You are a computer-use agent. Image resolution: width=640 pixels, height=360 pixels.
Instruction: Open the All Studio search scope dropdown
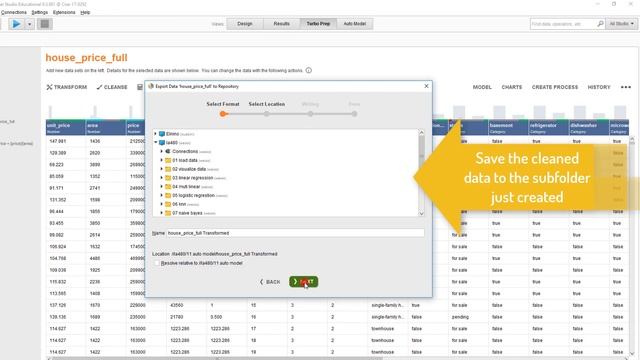621,24
